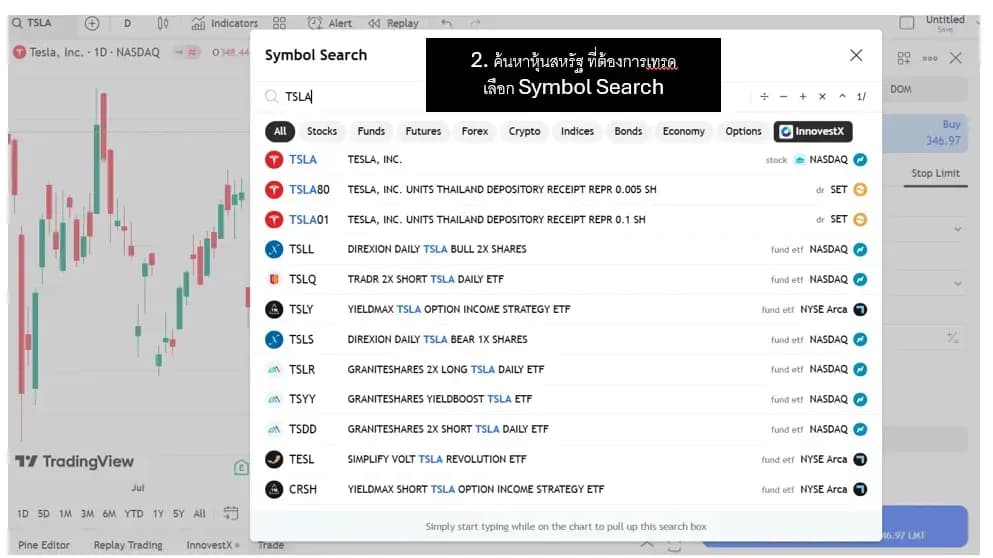Screen dimensions: 993x558
Task: Filter results by Indices
Action: click(x=577, y=131)
